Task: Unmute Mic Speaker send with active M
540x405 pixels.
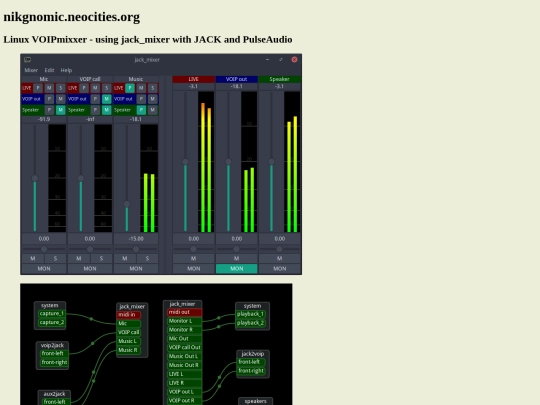Action: coord(61,110)
